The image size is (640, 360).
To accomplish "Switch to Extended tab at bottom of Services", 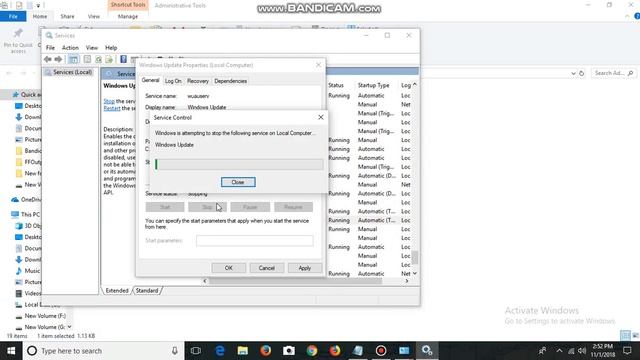I will click(117, 291).
